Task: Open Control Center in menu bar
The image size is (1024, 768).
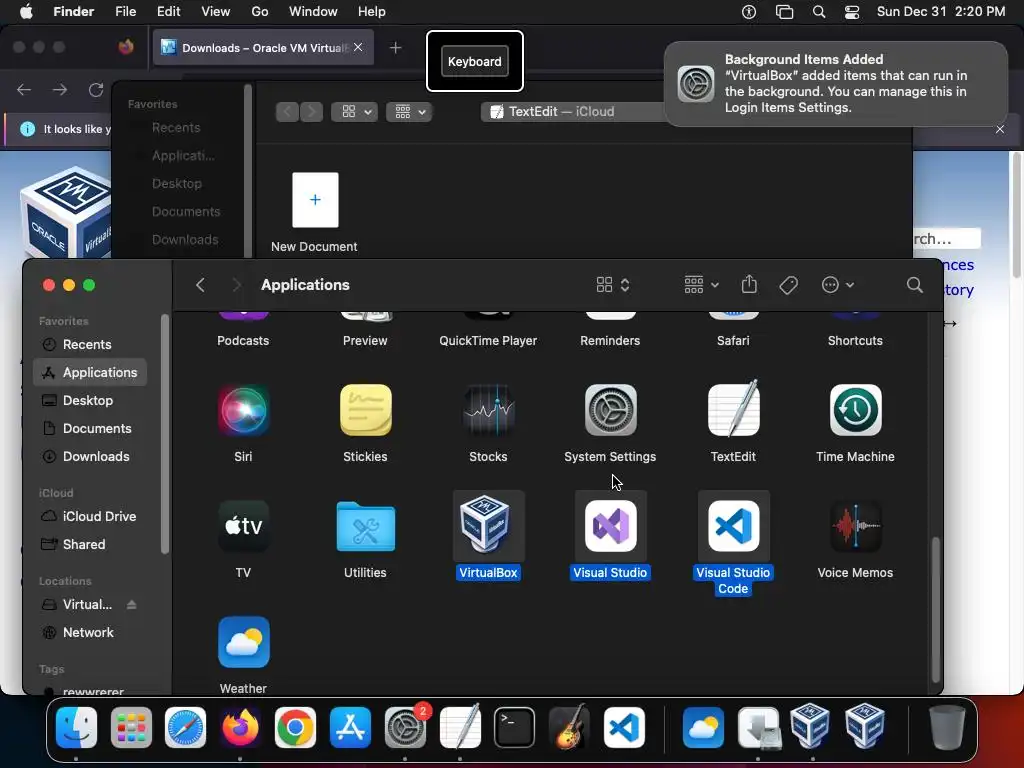Action: (x=852, y=12)
